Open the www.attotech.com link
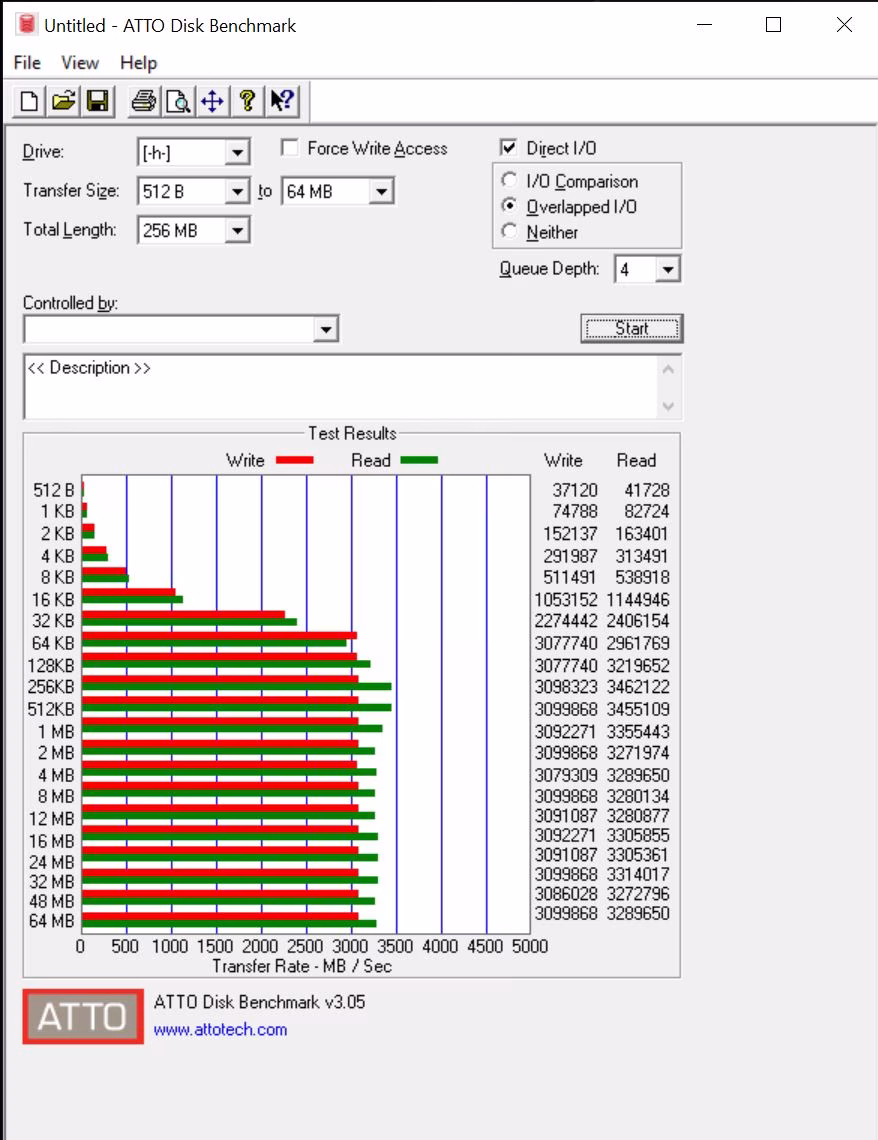Image resolution: width=878 pixels, height=1140 pixels. 220,1029
